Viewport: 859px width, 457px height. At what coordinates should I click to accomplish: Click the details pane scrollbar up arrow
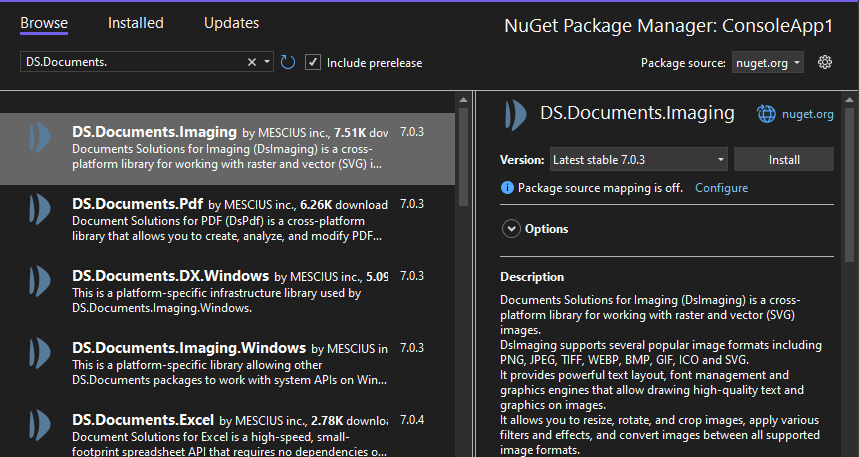[849, 100]
